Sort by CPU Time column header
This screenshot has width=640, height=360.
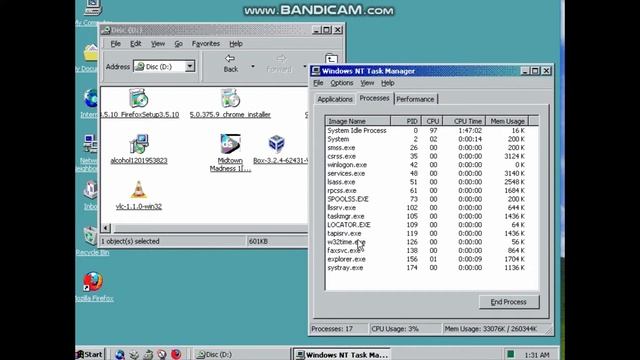pyautogui.click(x=464, y=121)
